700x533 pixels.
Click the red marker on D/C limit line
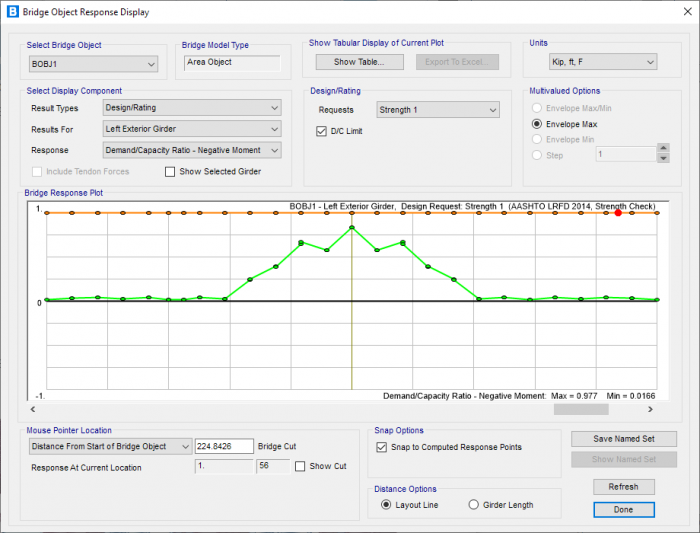618,213
